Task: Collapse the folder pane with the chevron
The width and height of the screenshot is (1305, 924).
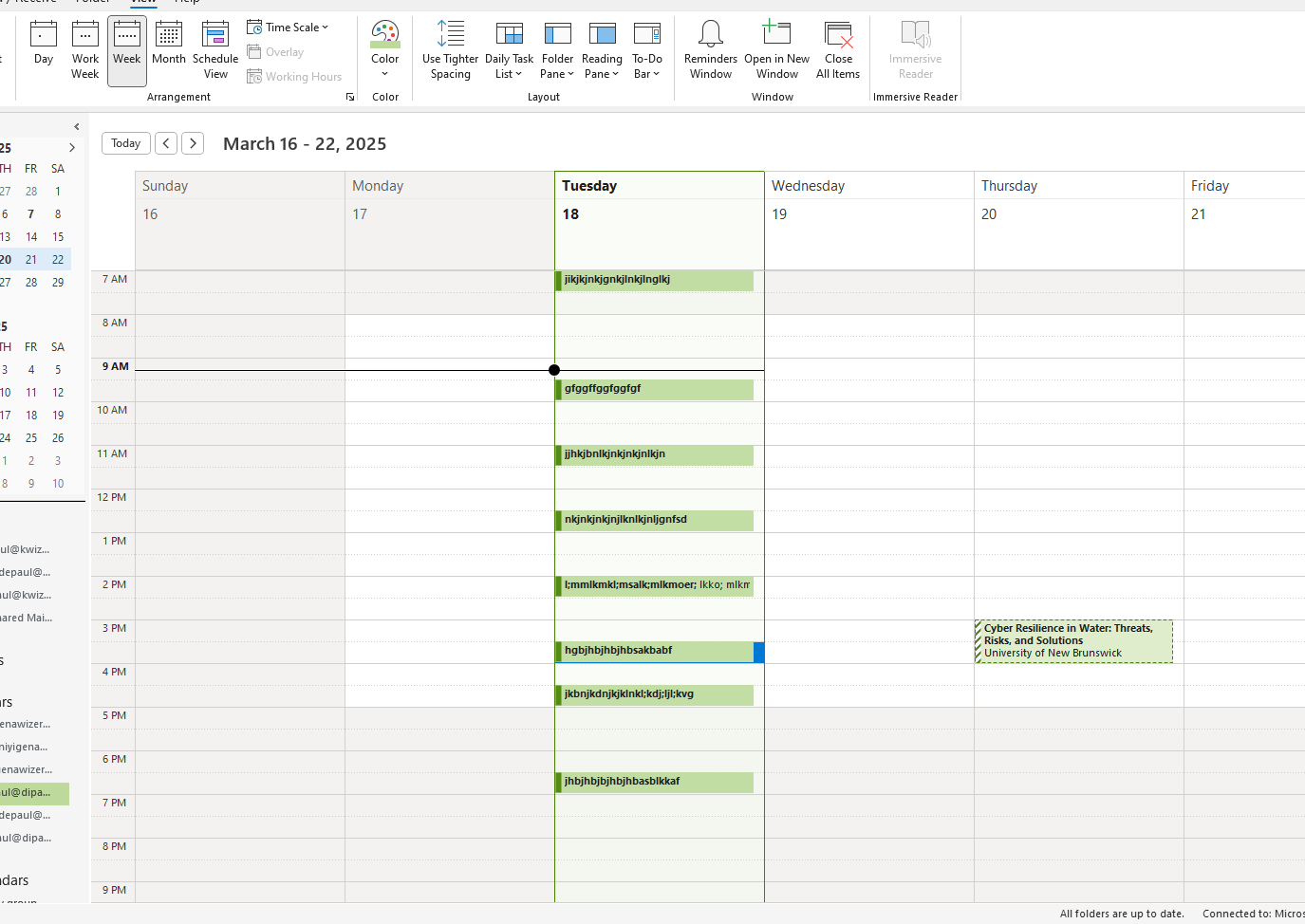Action: 76,126
